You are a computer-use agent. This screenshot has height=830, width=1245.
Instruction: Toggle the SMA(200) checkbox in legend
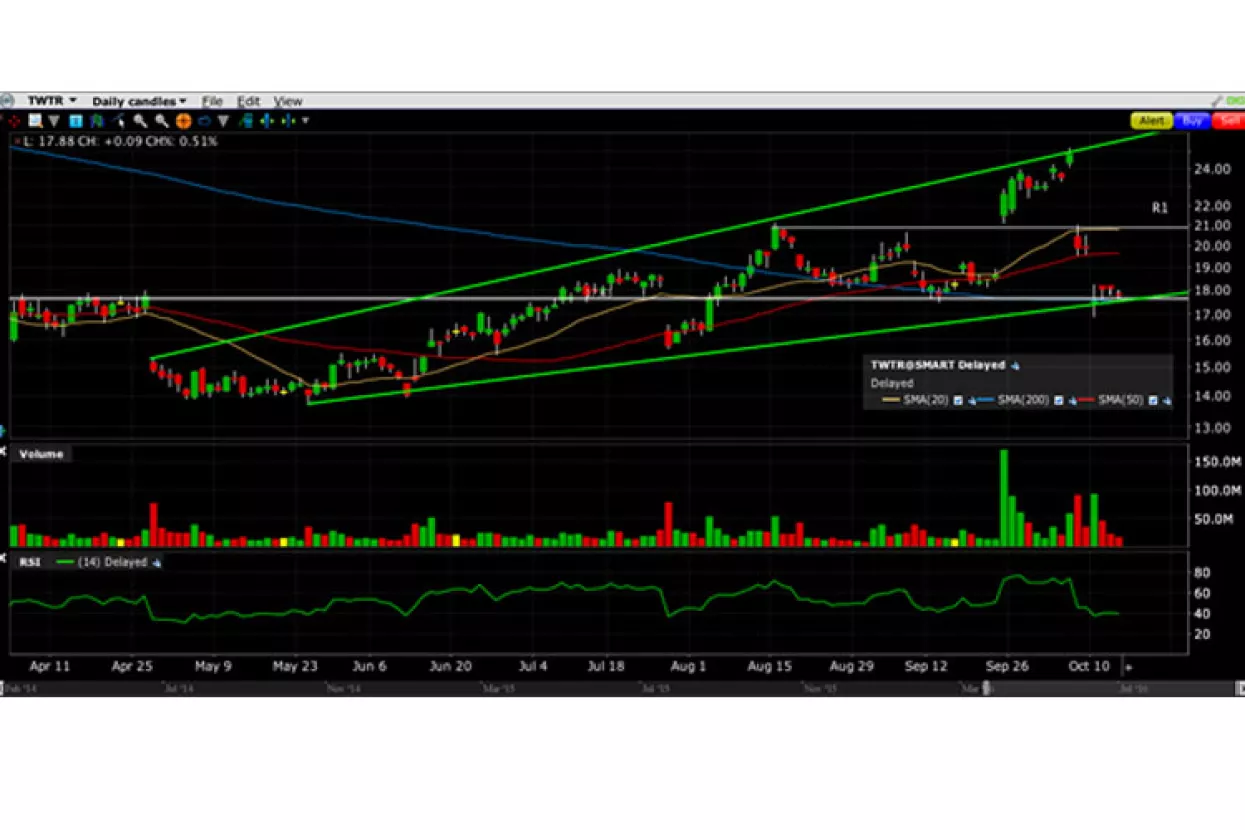pos(1058,400)
